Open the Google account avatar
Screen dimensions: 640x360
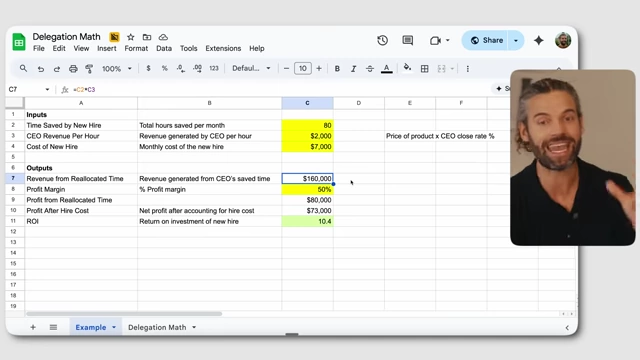(x=563, y=40)
